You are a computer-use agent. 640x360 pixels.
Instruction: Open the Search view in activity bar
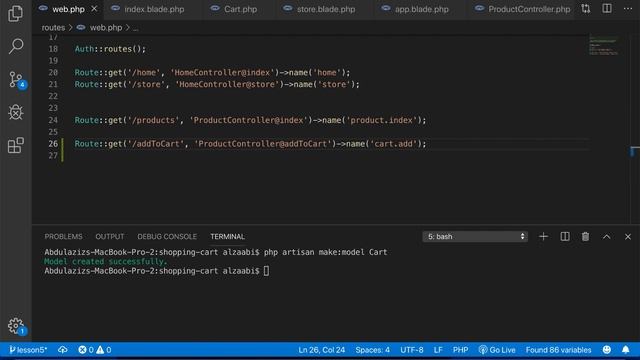tap(16, 46)
